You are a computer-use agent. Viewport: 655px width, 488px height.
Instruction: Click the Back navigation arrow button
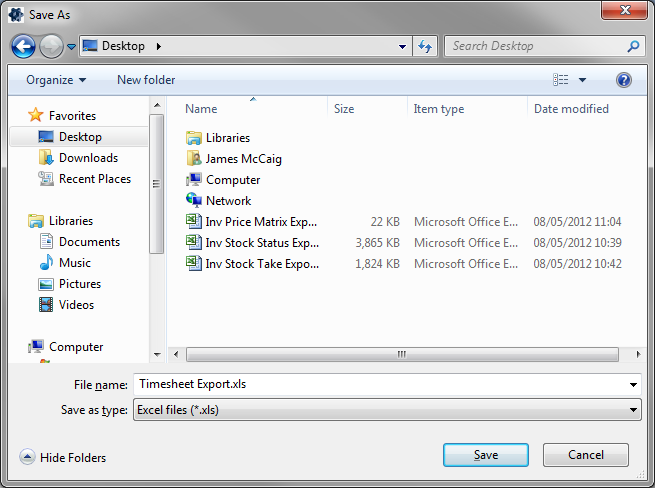[x=24, y=46]
